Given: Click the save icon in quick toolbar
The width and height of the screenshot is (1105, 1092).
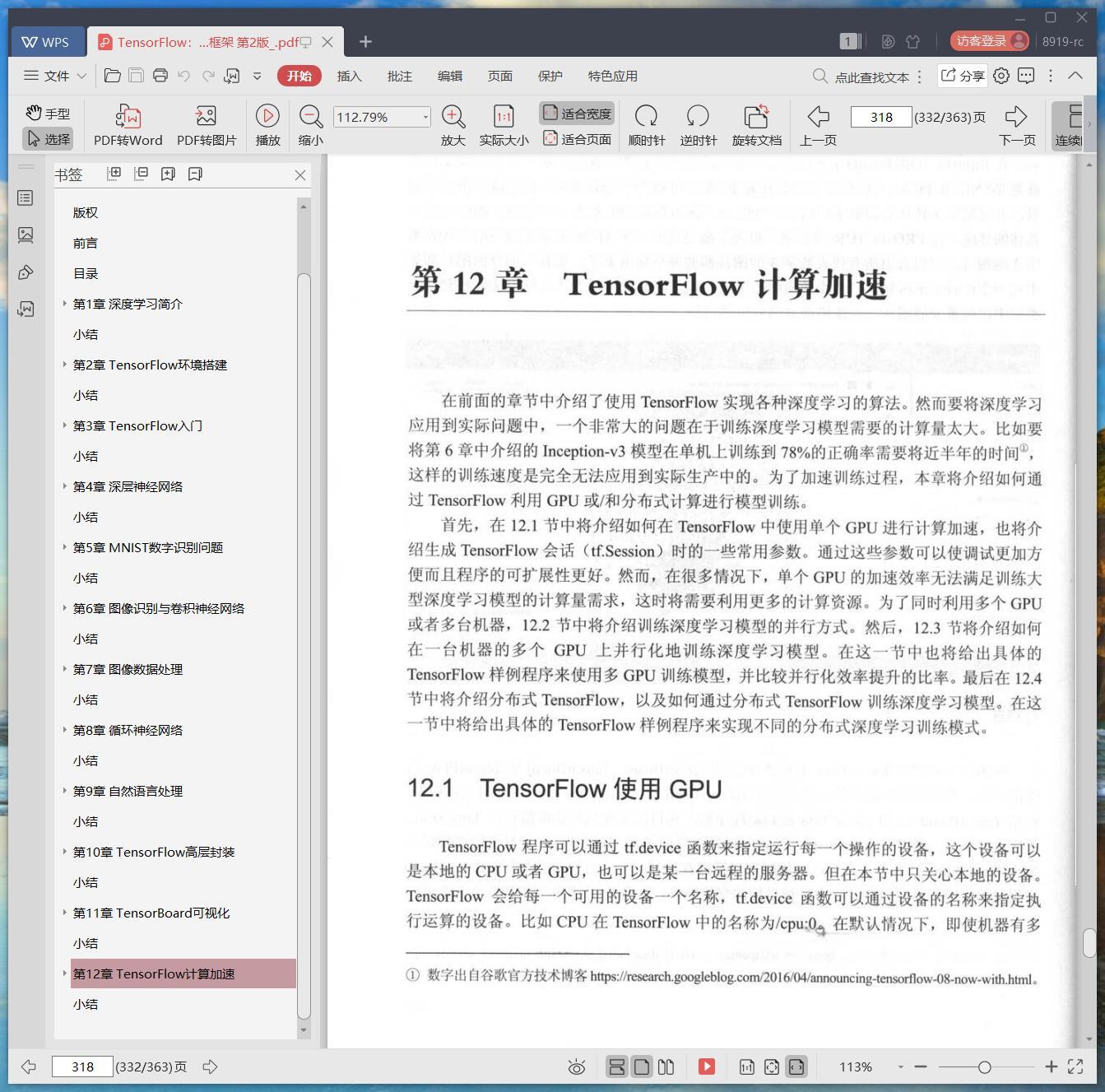Looking at the screenshot, I should [x=137, y=76].
